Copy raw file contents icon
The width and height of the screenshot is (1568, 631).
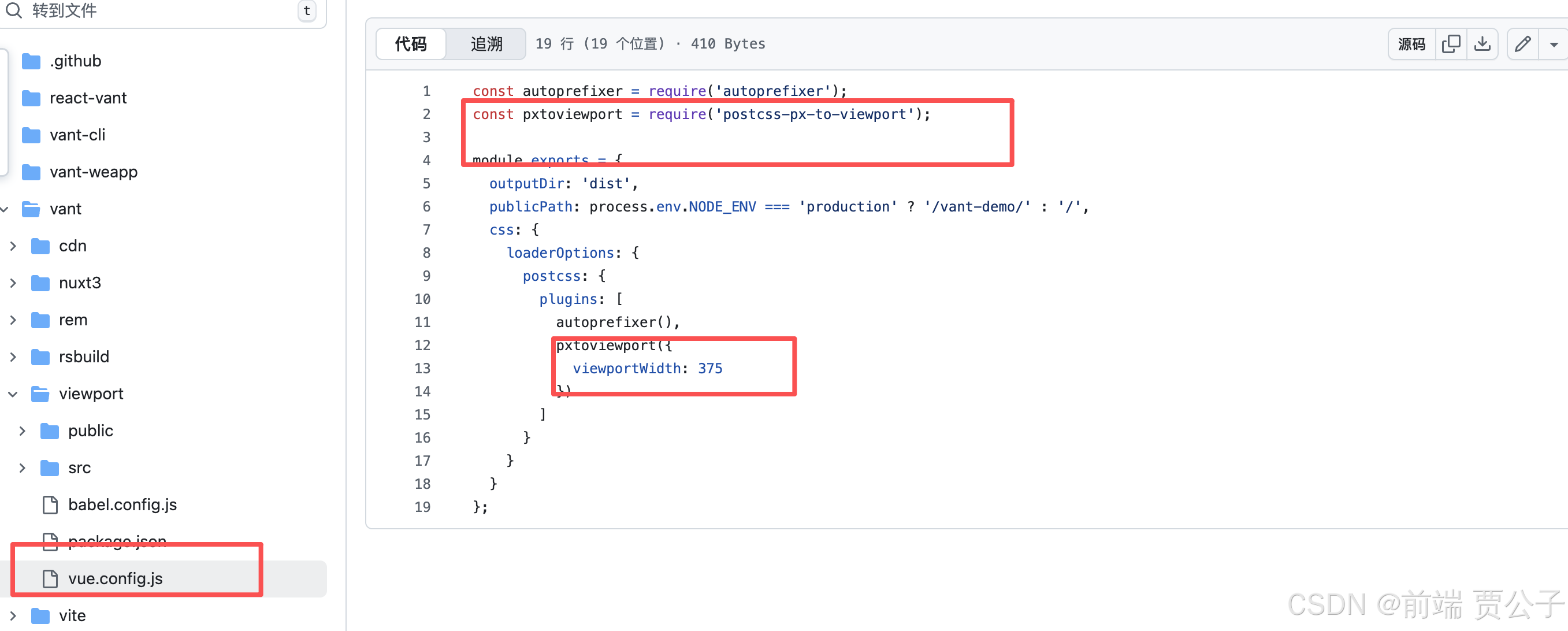point(1451,44)
